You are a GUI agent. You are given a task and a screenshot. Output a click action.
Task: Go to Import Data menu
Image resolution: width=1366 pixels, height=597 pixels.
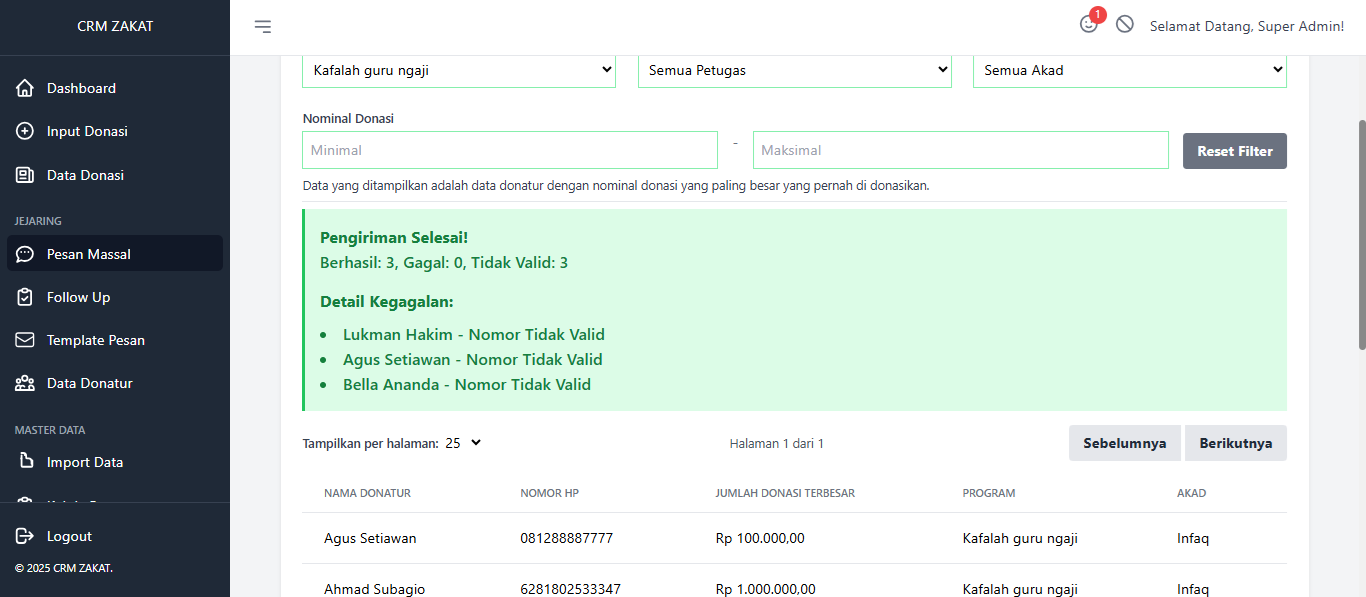pyautogui.click(x=85, y=462)
